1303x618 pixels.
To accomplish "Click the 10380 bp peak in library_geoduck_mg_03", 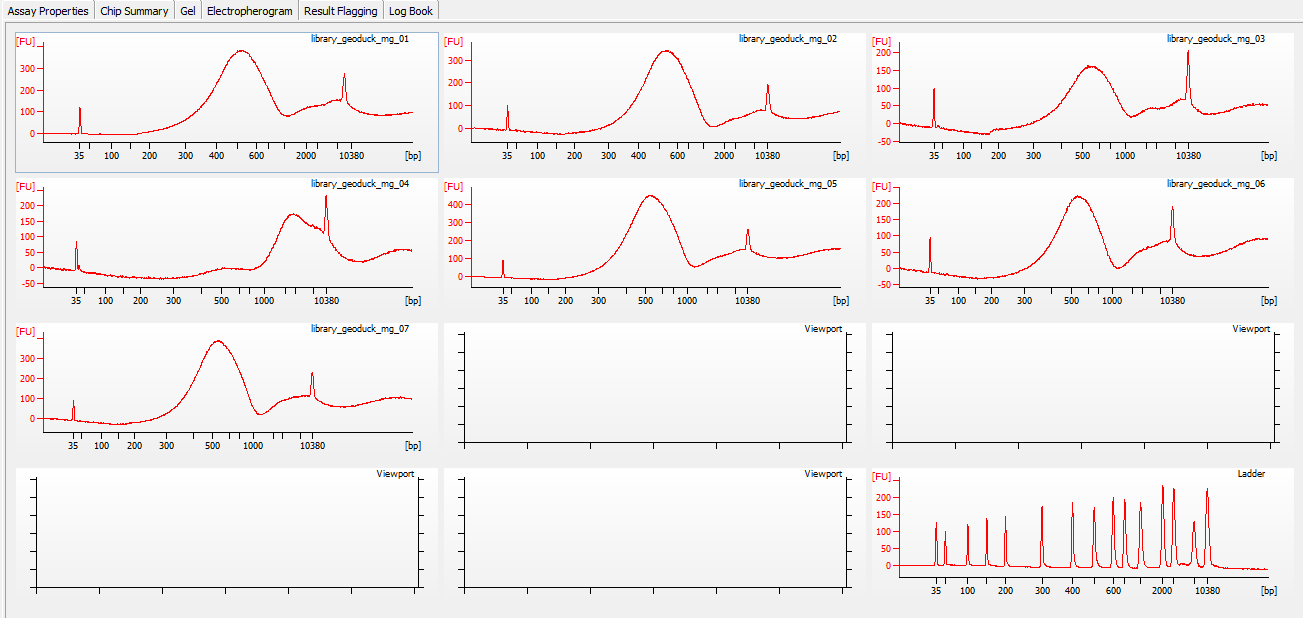I will pos(1188,75).
